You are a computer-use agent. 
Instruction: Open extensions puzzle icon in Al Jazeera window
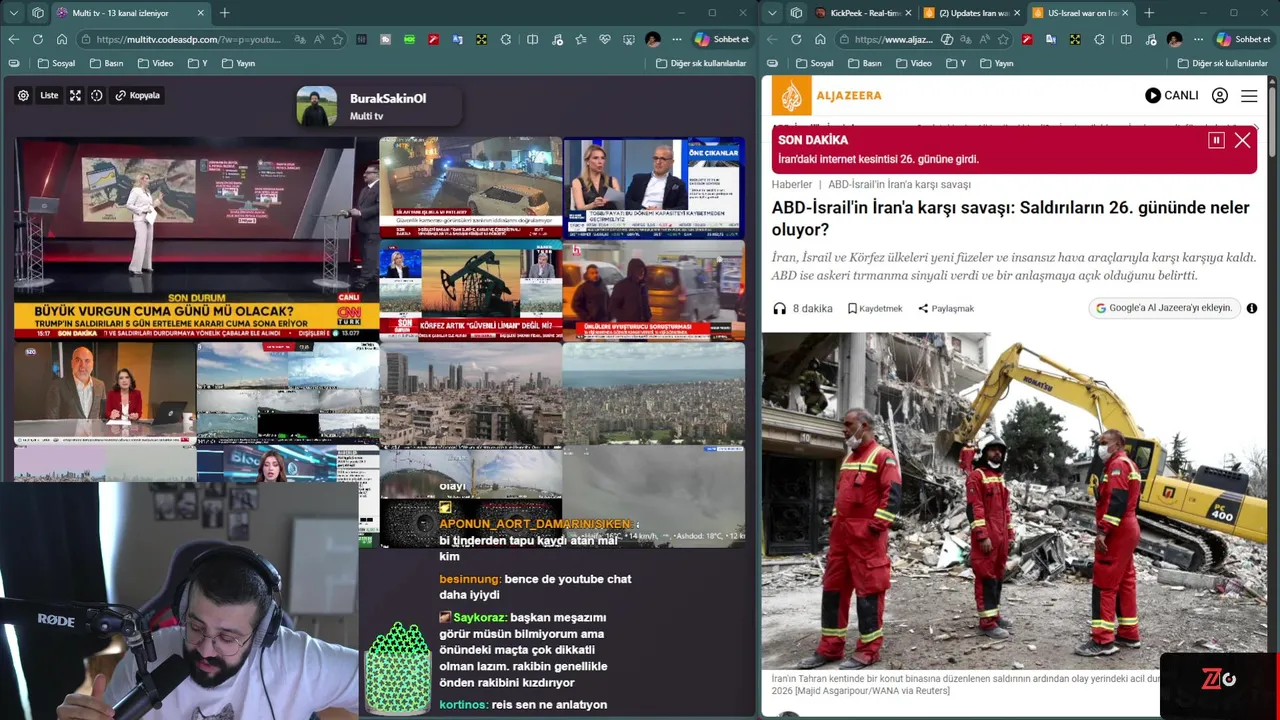tap(1099, 39)
